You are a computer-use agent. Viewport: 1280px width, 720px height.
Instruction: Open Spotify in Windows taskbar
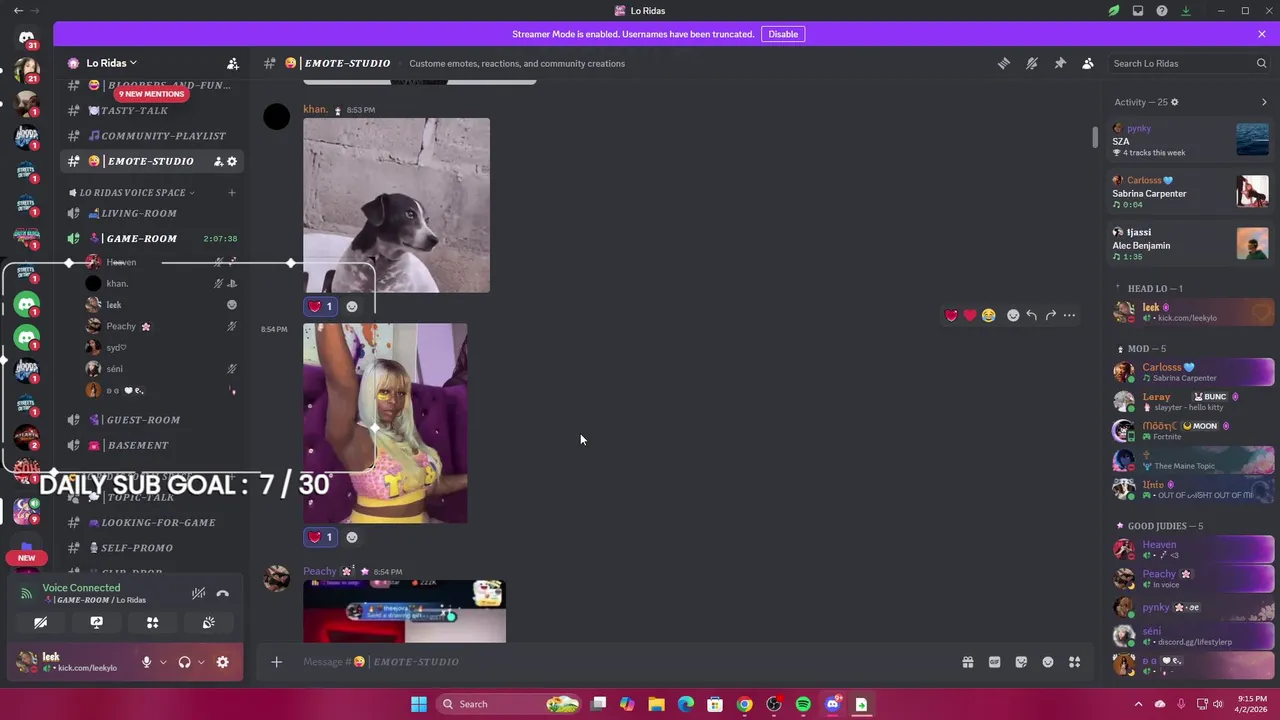(803, 704)
